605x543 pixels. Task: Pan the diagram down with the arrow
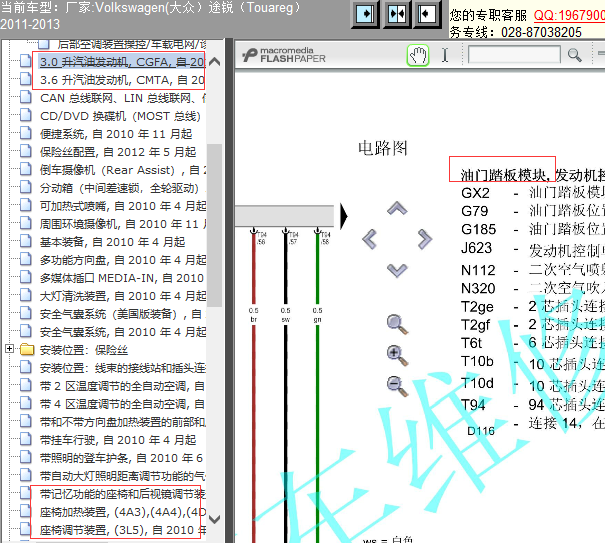pyautogui.click(x=397, y=270)
